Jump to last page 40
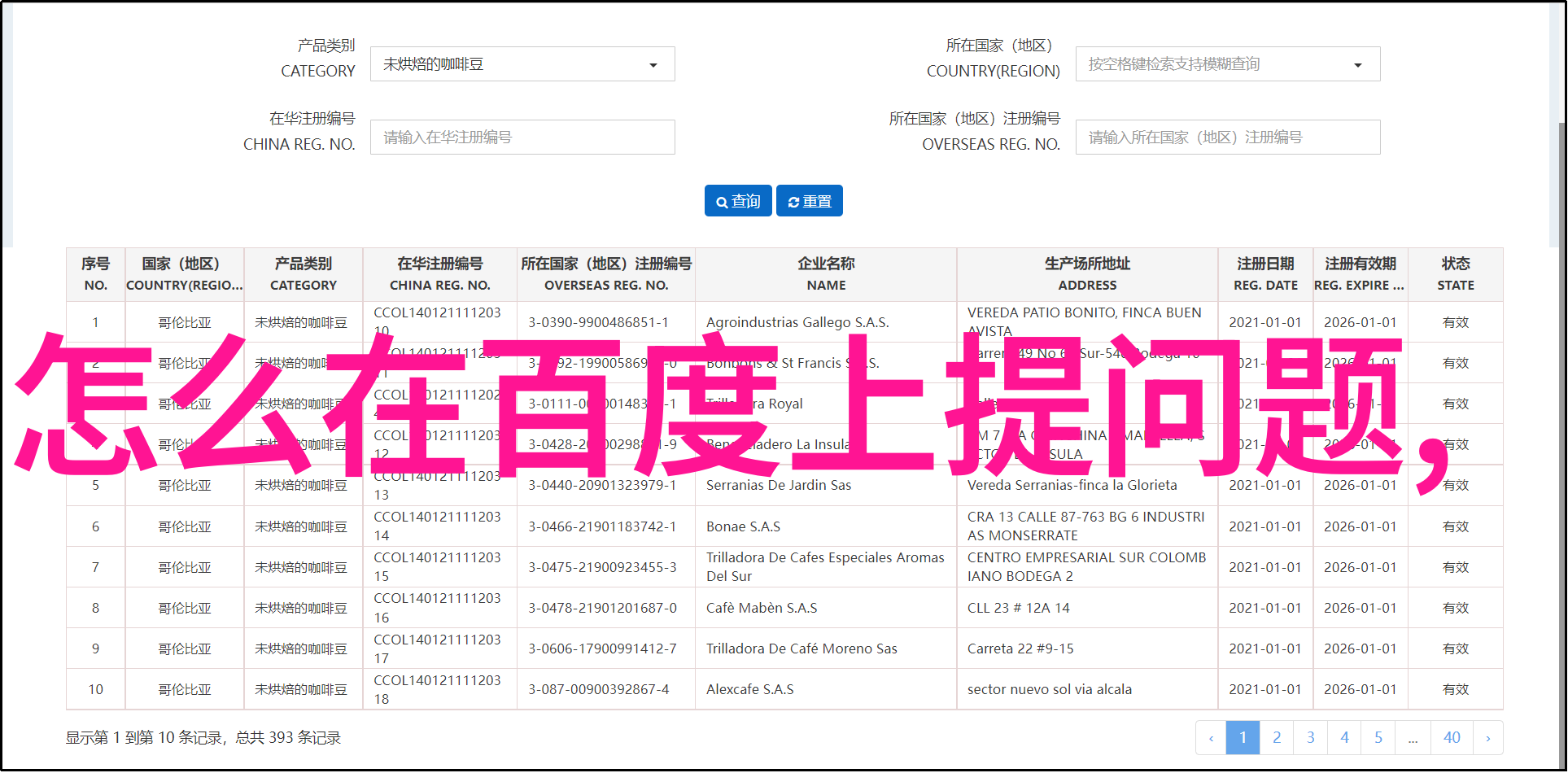The image size is (1568, 773). pos(1452,738)
